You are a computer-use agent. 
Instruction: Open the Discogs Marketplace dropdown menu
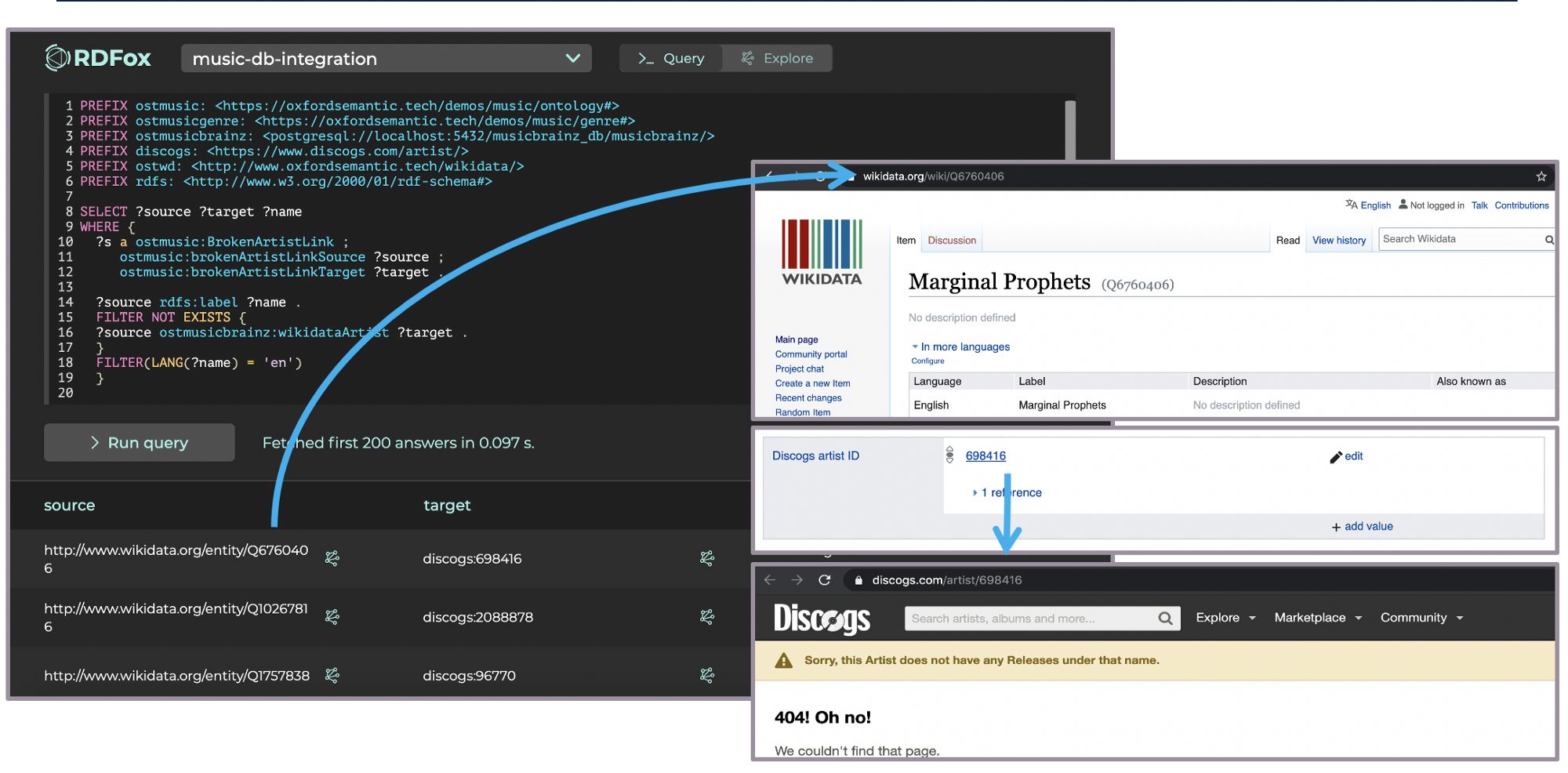click(x=1318, y=618)
